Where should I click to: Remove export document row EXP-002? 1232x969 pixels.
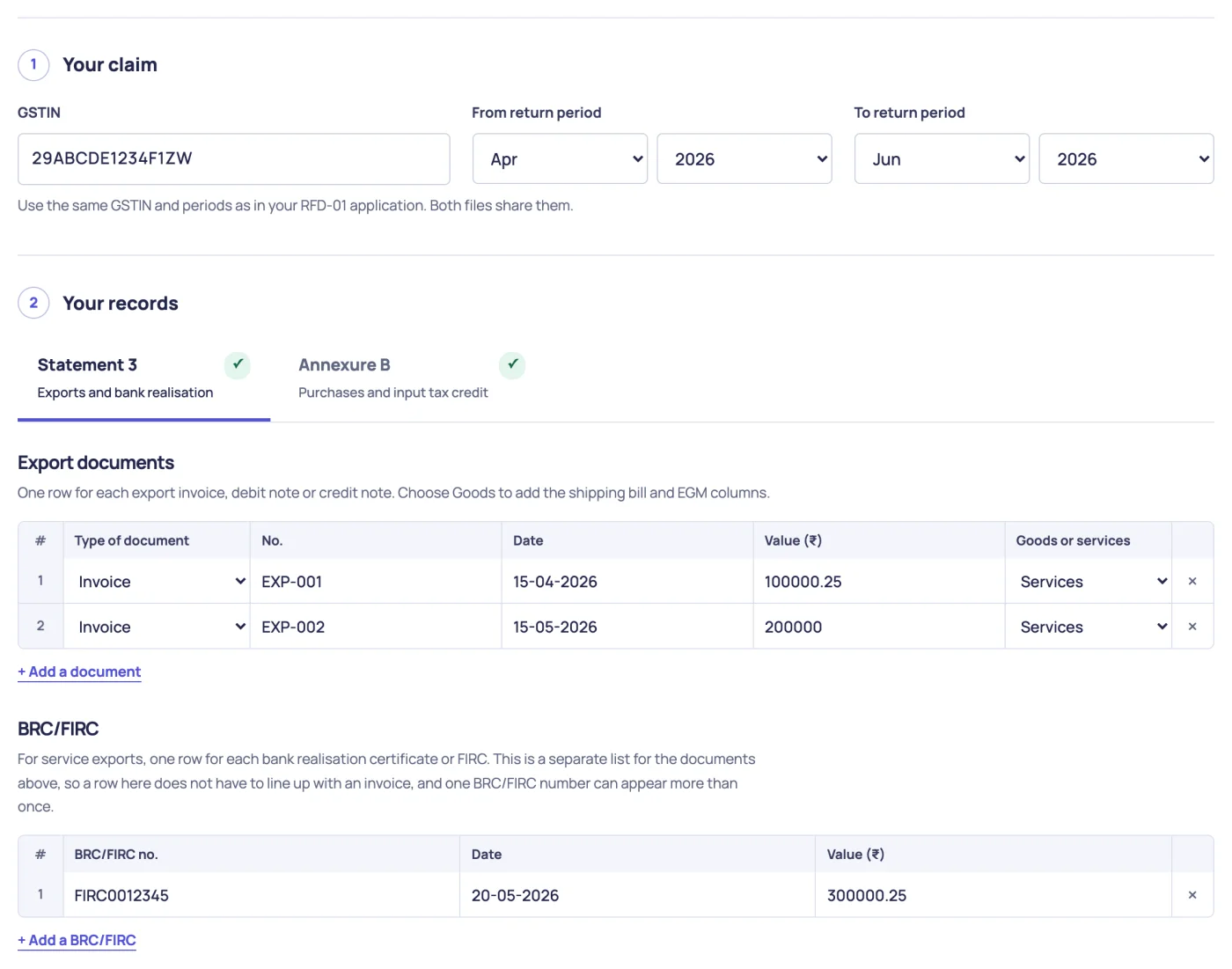point(1192,627)
